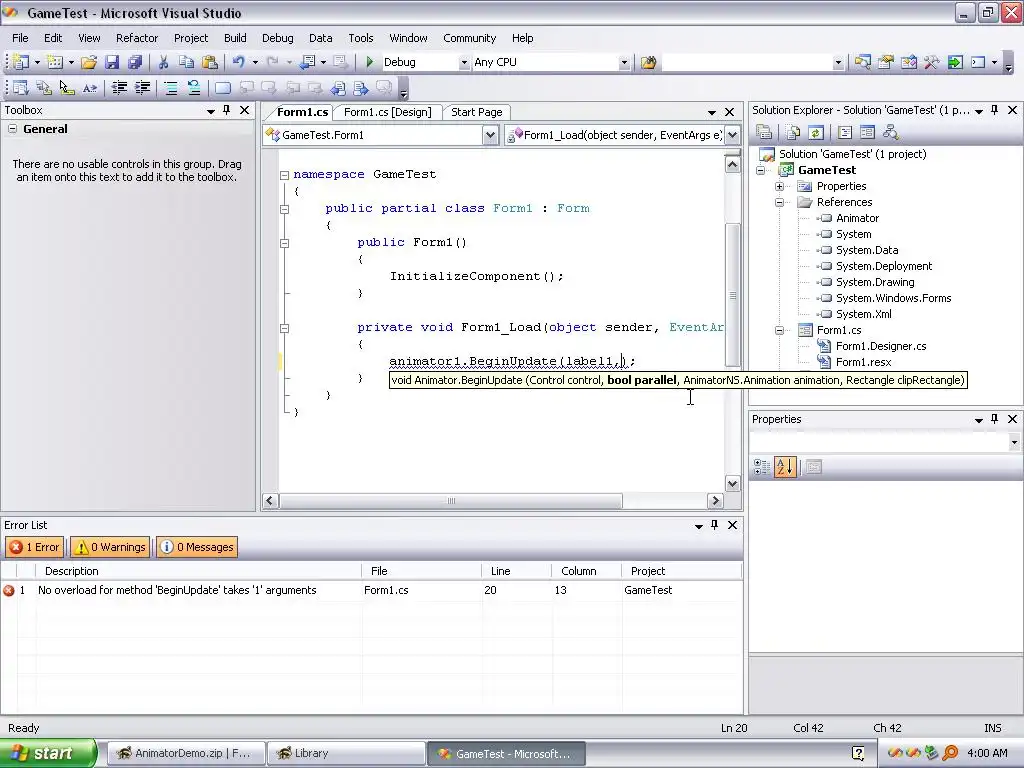This screenshot has height=768, width=1024.
Task: Click the Open File folder icon
Action: (89, 62)
